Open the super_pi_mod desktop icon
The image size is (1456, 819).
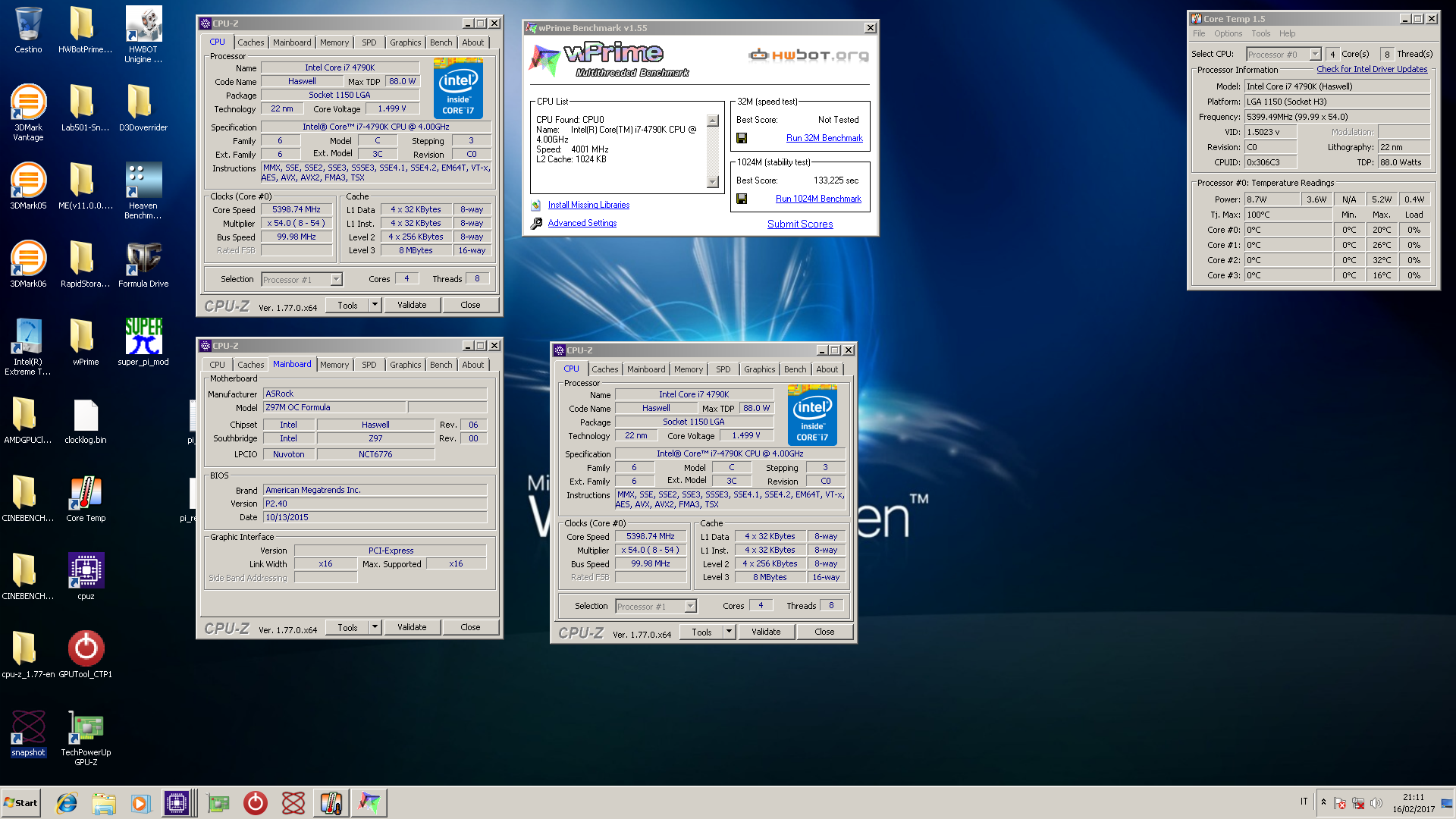[143, 342]
